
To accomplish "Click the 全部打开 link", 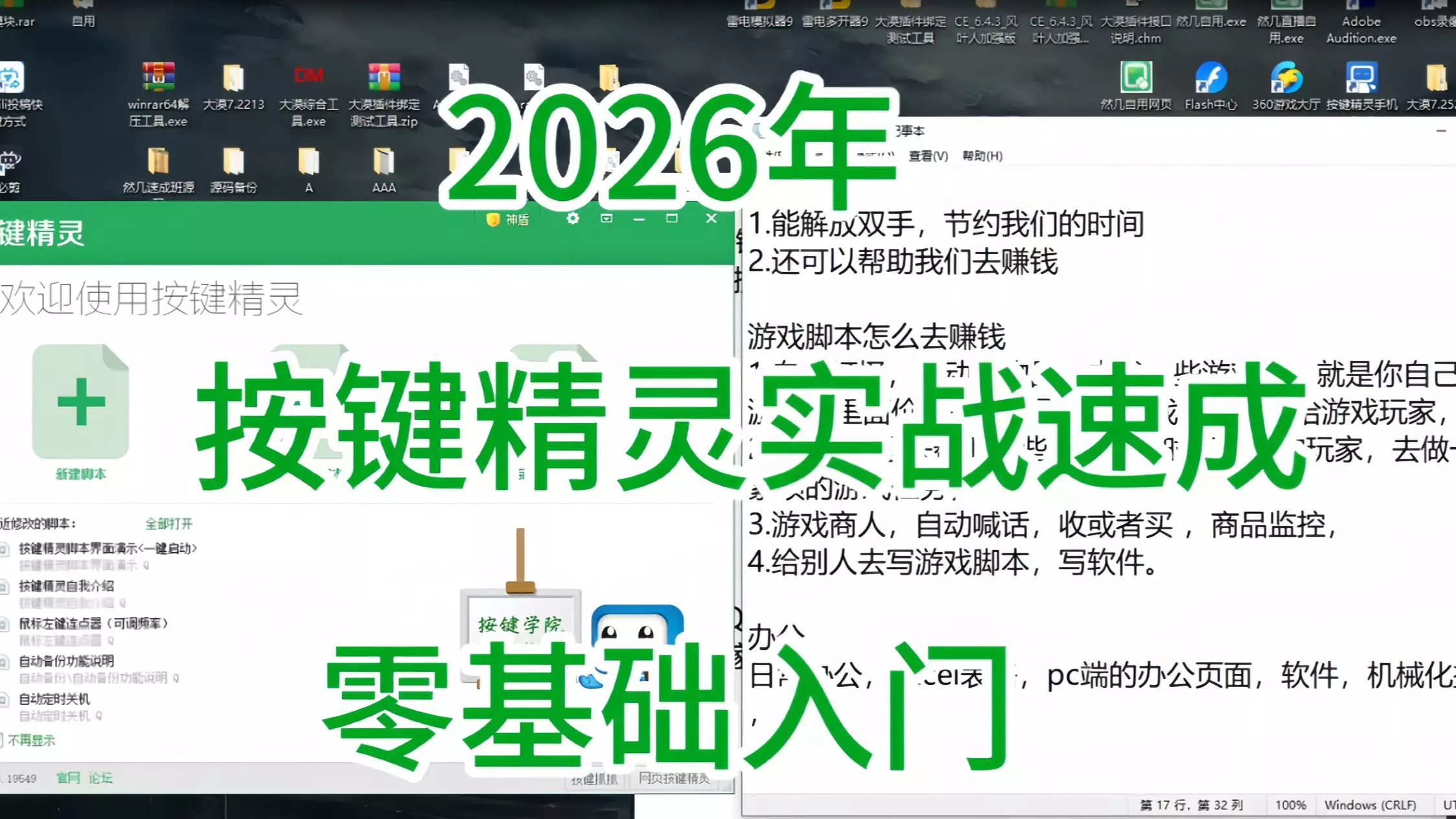I will 168,524.
